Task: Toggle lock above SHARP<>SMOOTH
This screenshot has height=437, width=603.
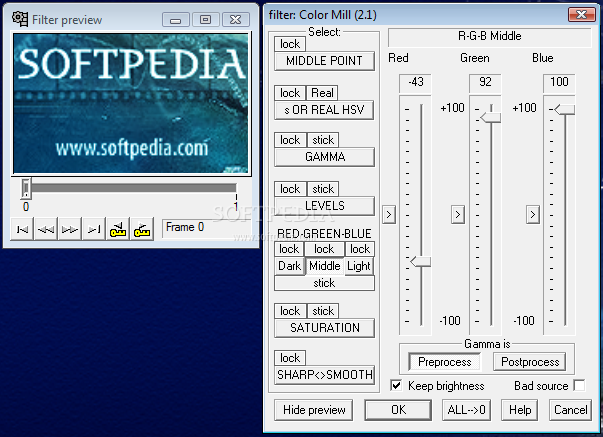Action: click(290, 358)
